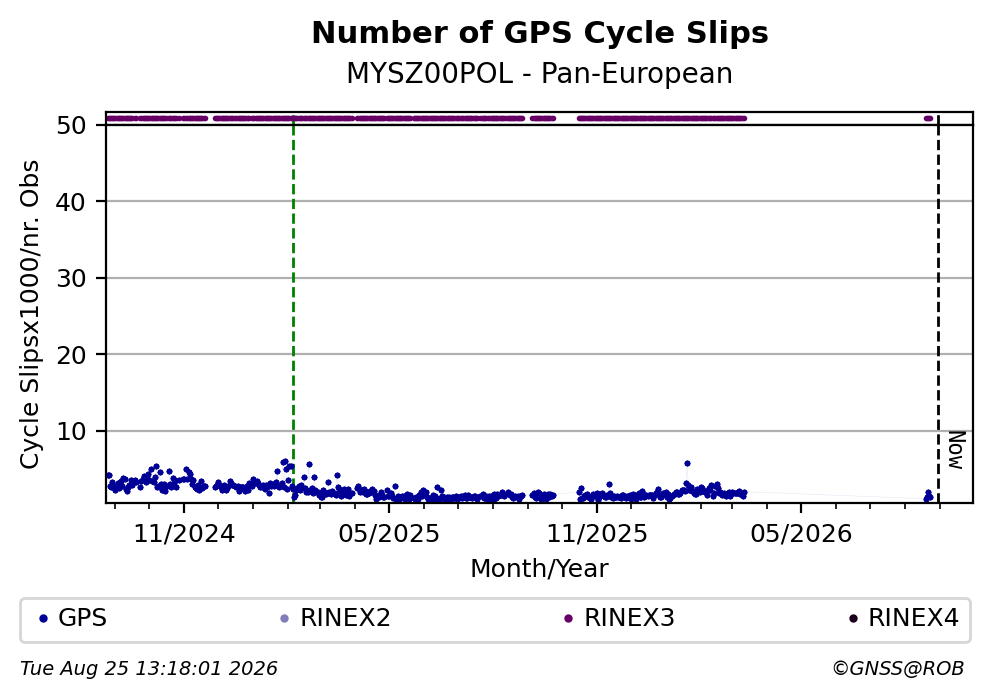Click the chart title 'Number of GPS Cycle Slips'
Screen dimensions: 993x699
pyautogui.click(x=540, y=33)
